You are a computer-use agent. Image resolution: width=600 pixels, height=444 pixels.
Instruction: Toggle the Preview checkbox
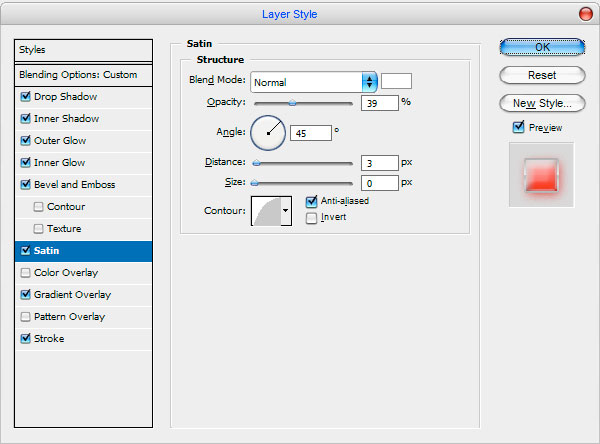point(518,127)
